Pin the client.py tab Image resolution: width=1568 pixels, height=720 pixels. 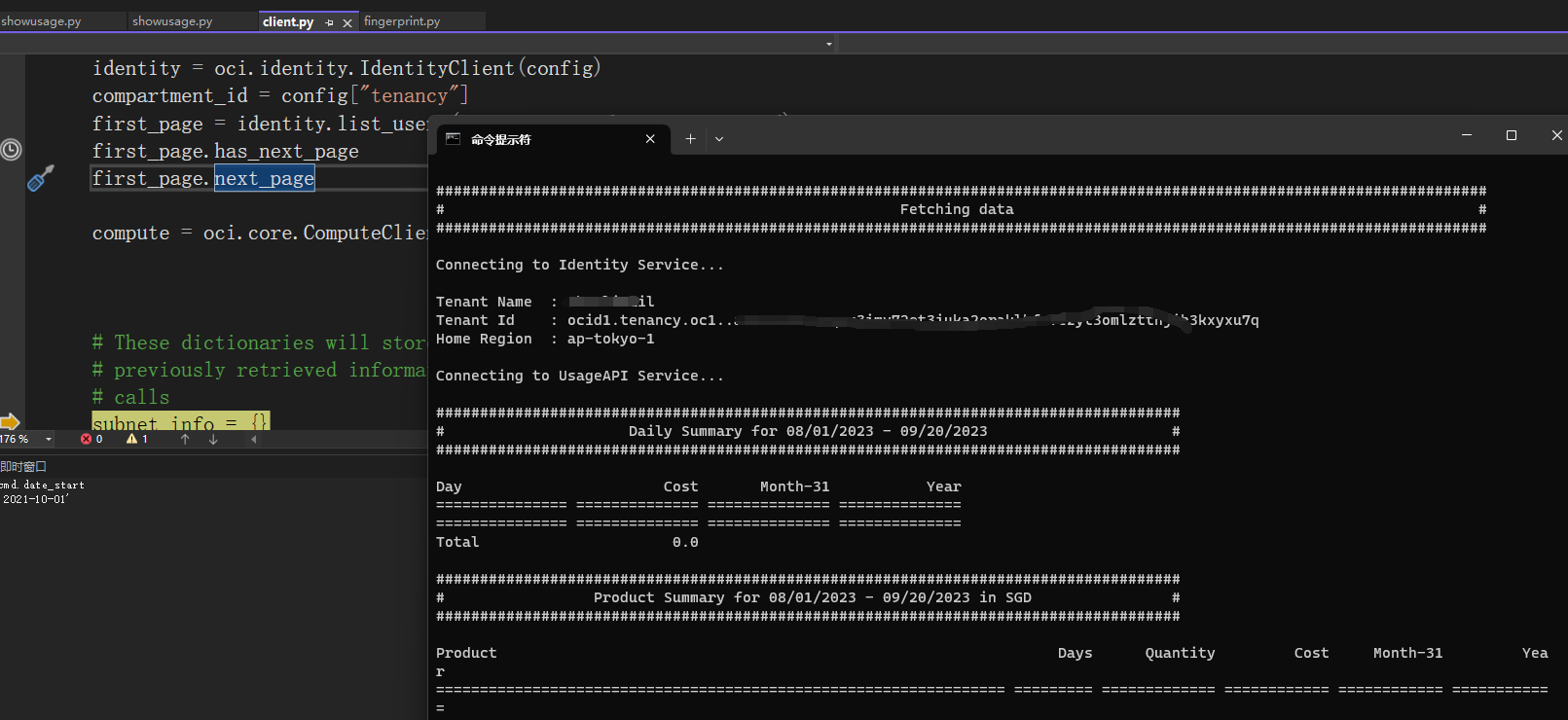329,22
